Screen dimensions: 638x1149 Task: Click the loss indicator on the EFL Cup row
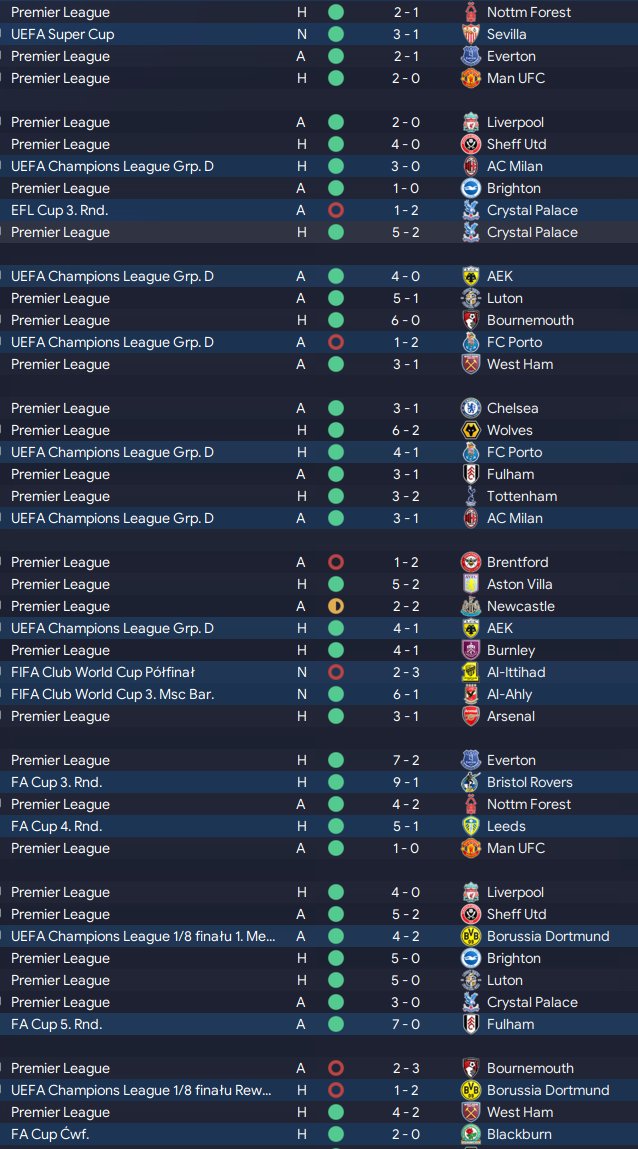[336, 210]
